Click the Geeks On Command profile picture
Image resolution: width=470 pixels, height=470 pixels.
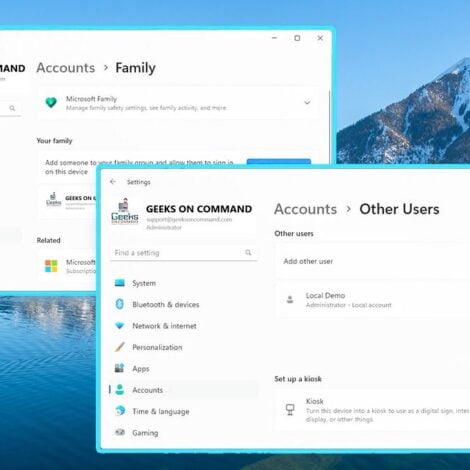[x=125, y=211]
